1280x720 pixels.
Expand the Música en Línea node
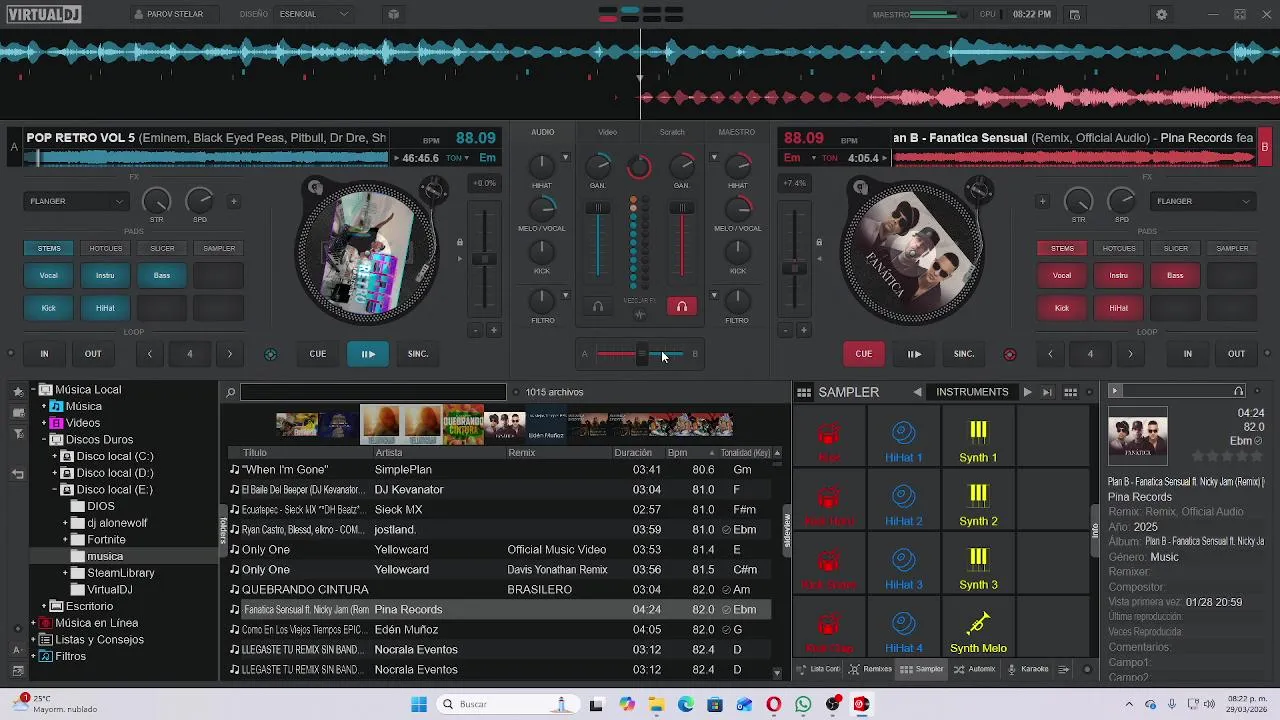[33, 623]
